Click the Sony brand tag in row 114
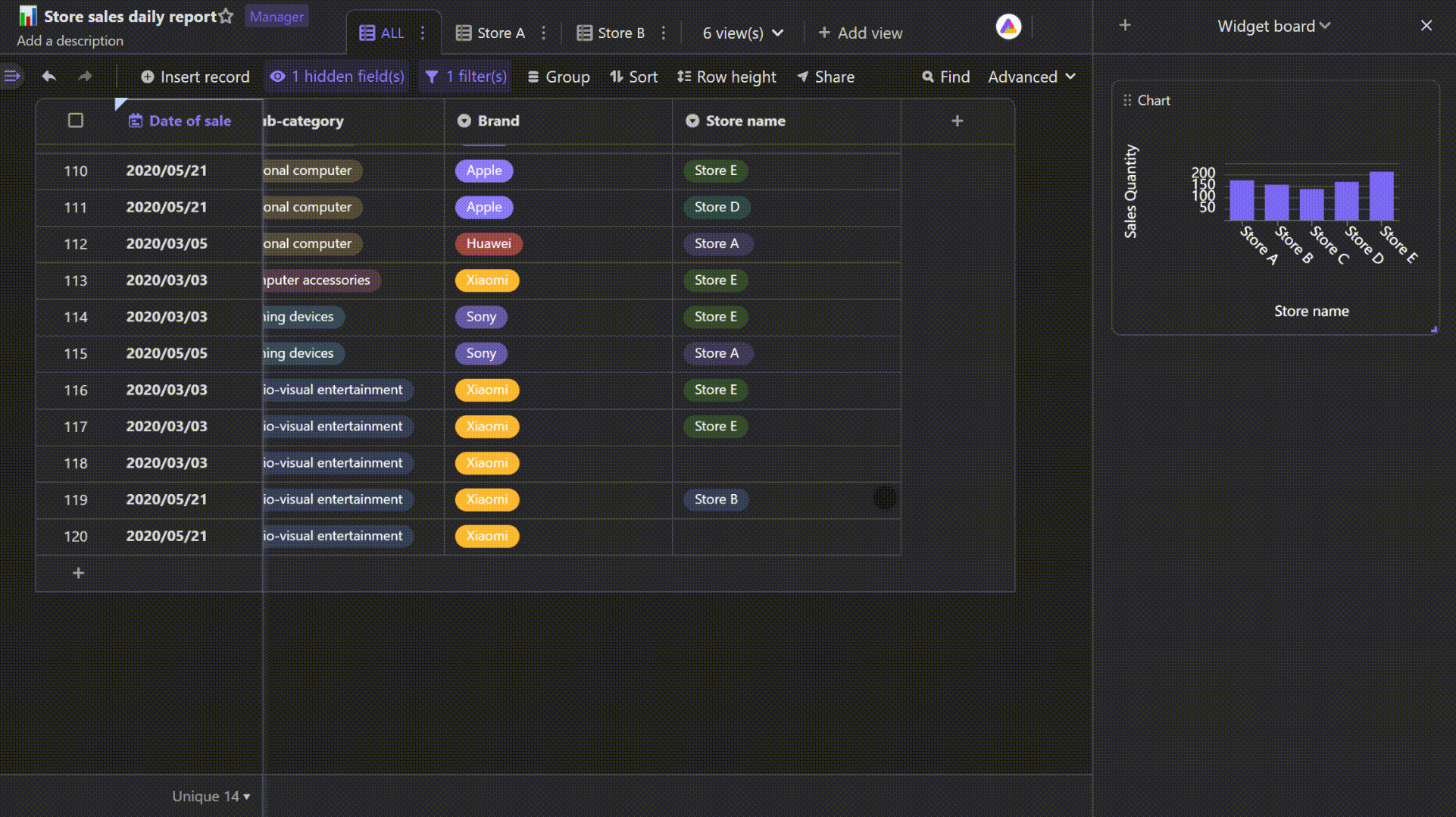 [481, 317]
